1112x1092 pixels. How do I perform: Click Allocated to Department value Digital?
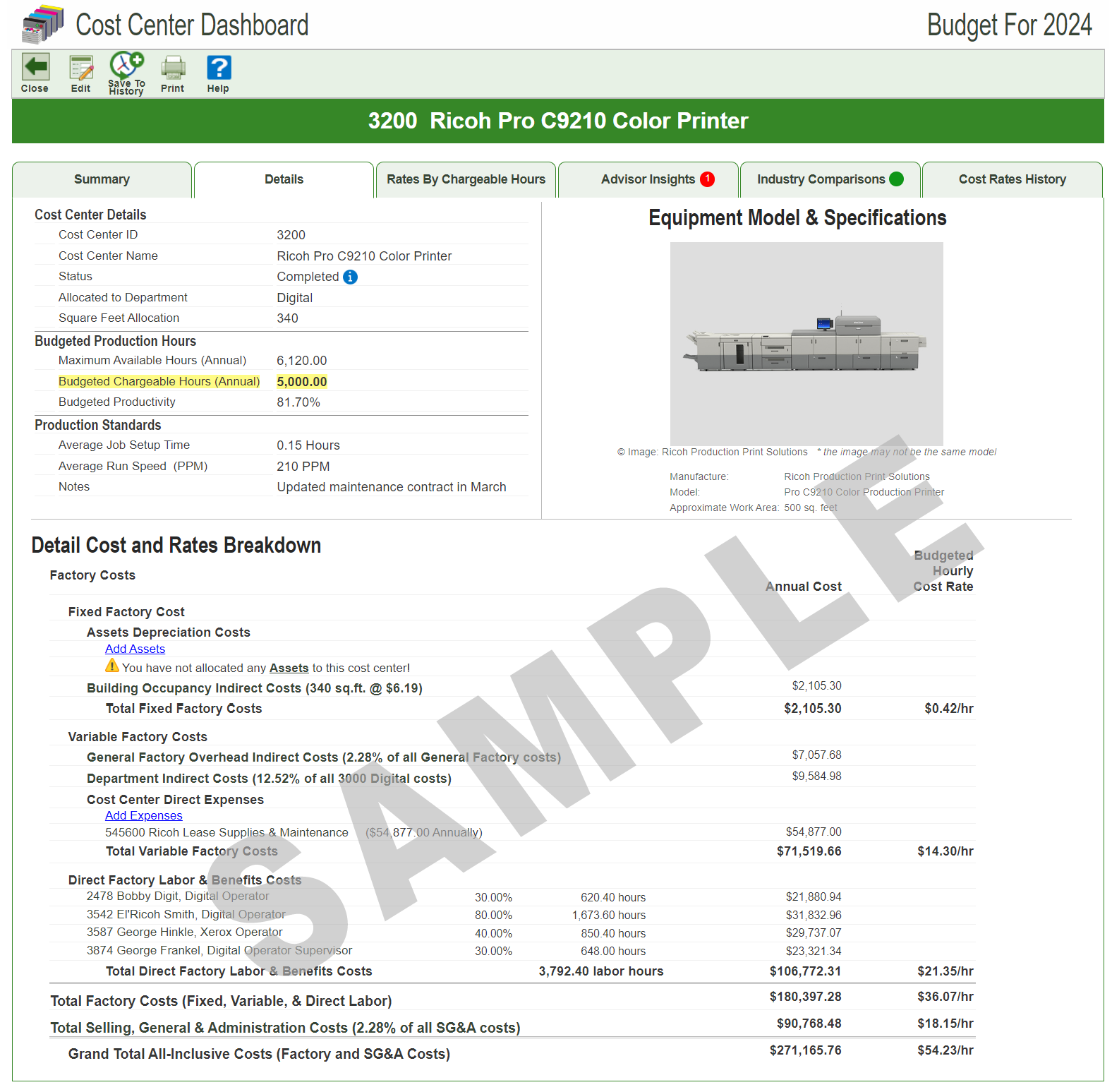point(295,298)
